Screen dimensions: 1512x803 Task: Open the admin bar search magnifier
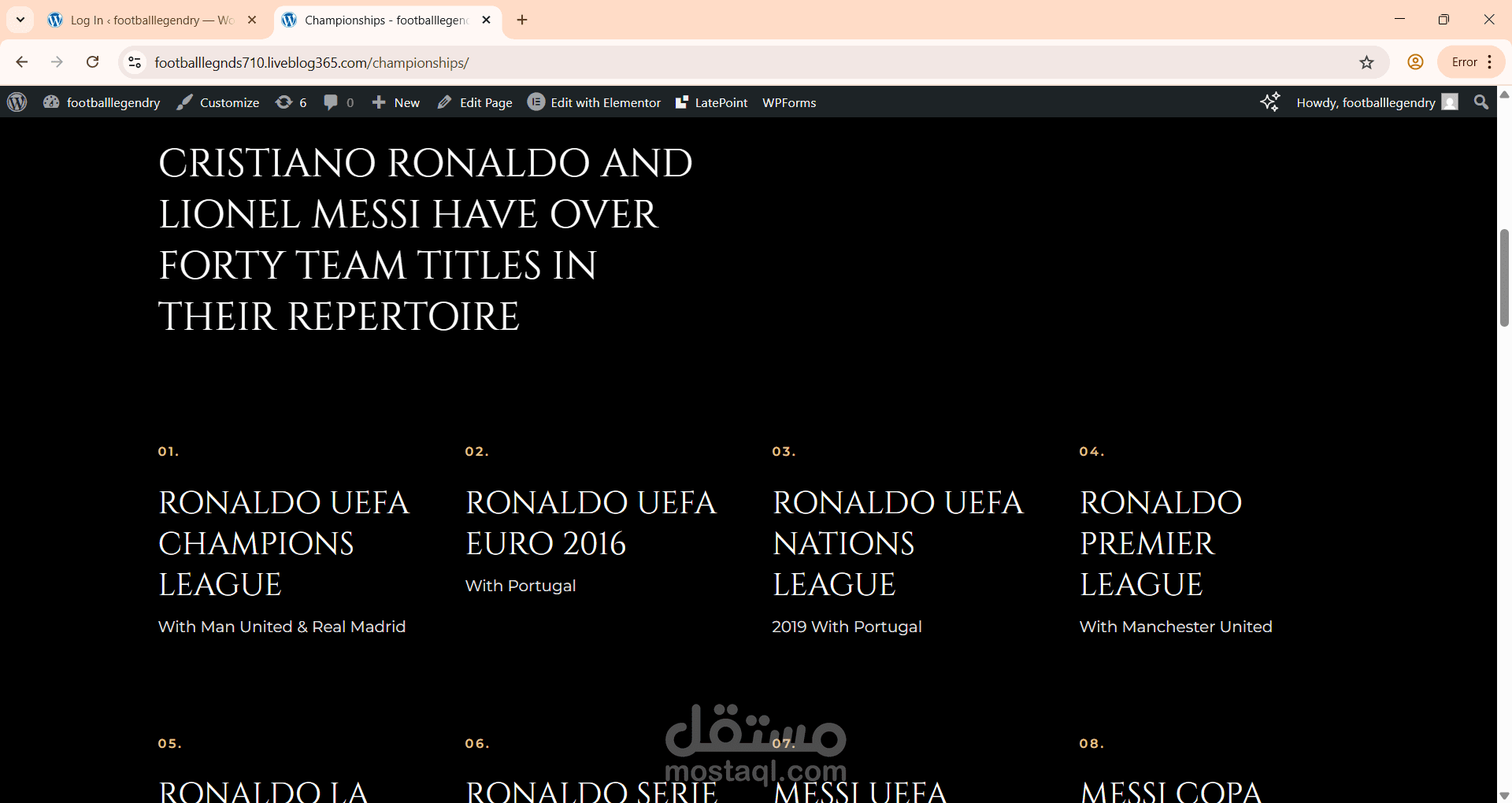1481,102
